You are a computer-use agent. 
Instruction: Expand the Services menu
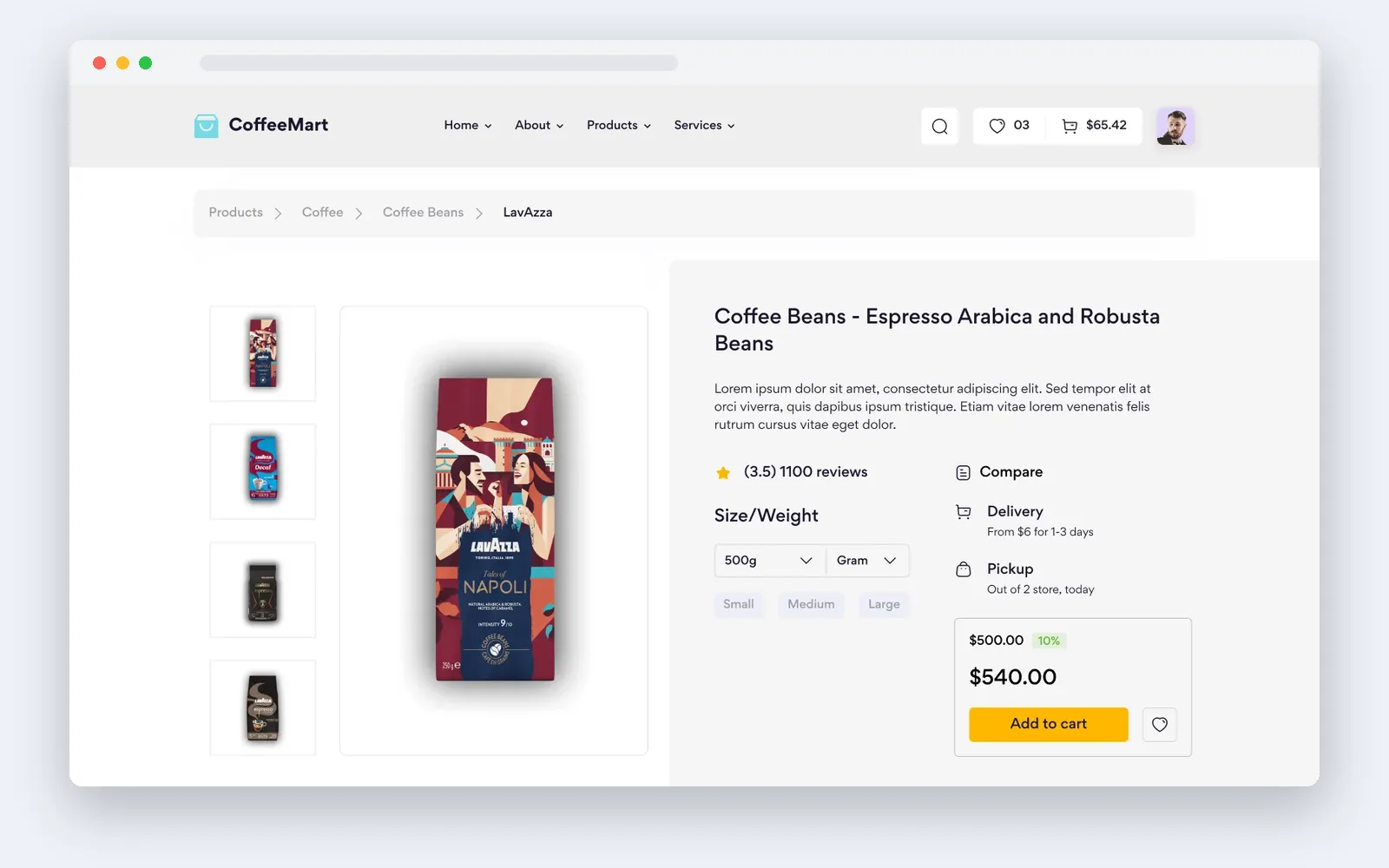[704, 125]
